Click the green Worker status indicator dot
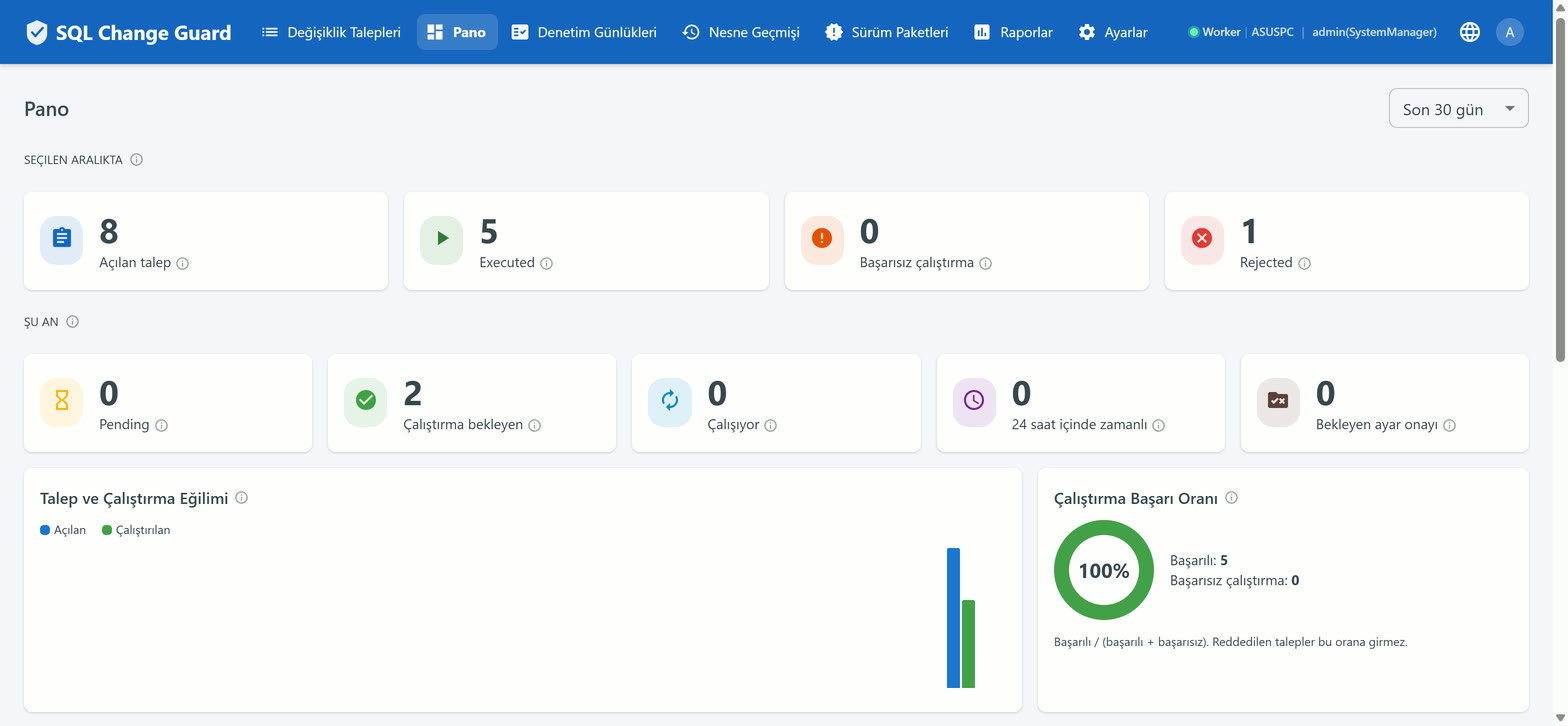 pyautogui.click(x=1193, y=33)
